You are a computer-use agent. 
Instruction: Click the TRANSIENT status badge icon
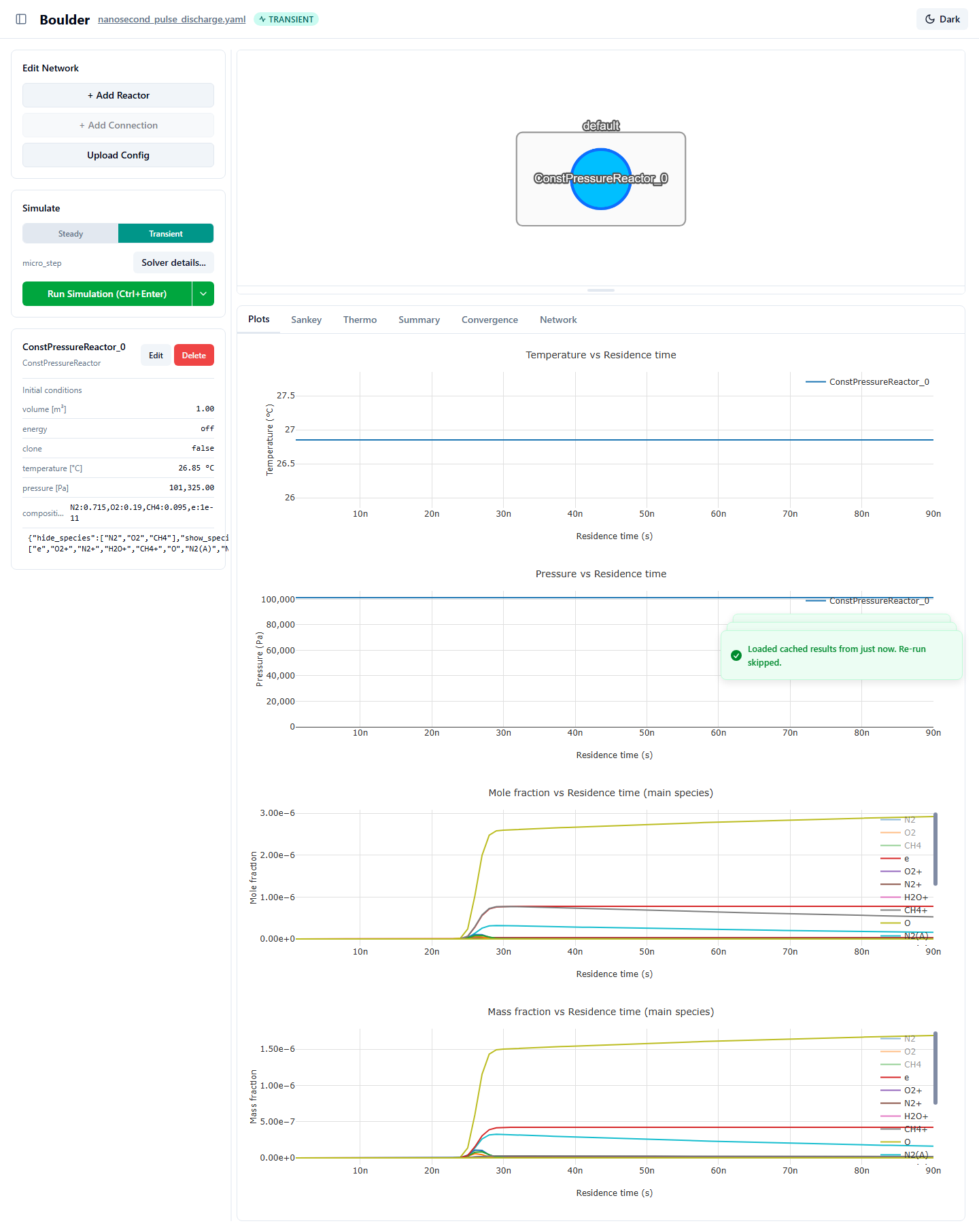coord(262,19)
